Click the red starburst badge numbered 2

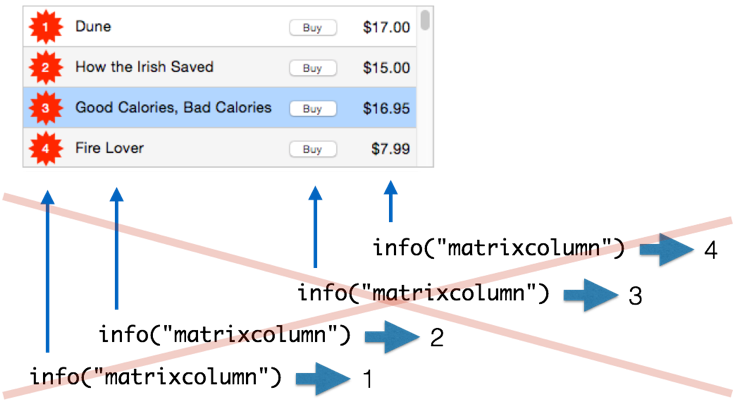pyautogui.click(x=45, y=68)
